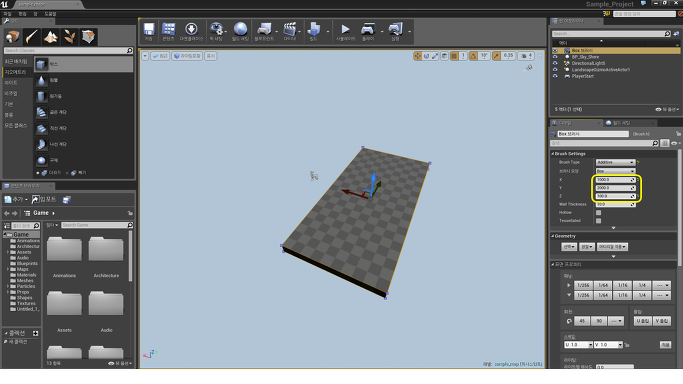Click the Save toolbar icon
683x384 pixels.
(x=149, y=31)
